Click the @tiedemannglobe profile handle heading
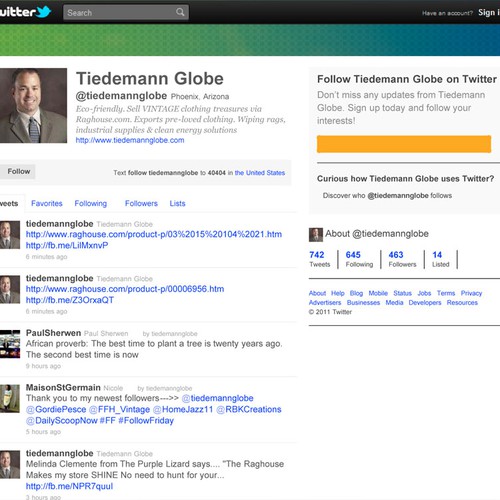The width and height of the screenshot is (500, 500). click(121, 96)
